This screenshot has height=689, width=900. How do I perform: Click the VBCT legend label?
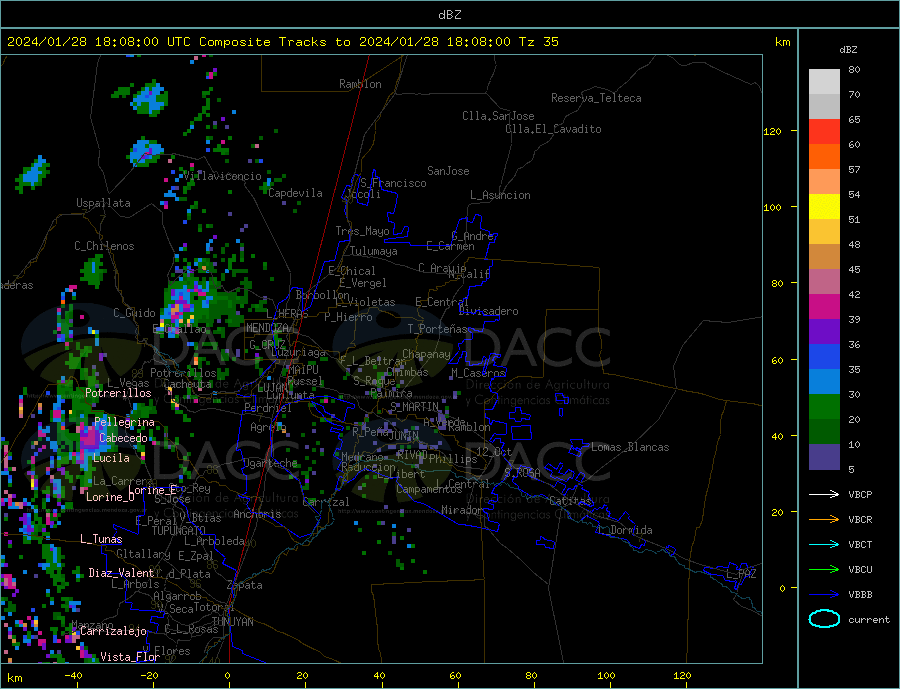860,544
